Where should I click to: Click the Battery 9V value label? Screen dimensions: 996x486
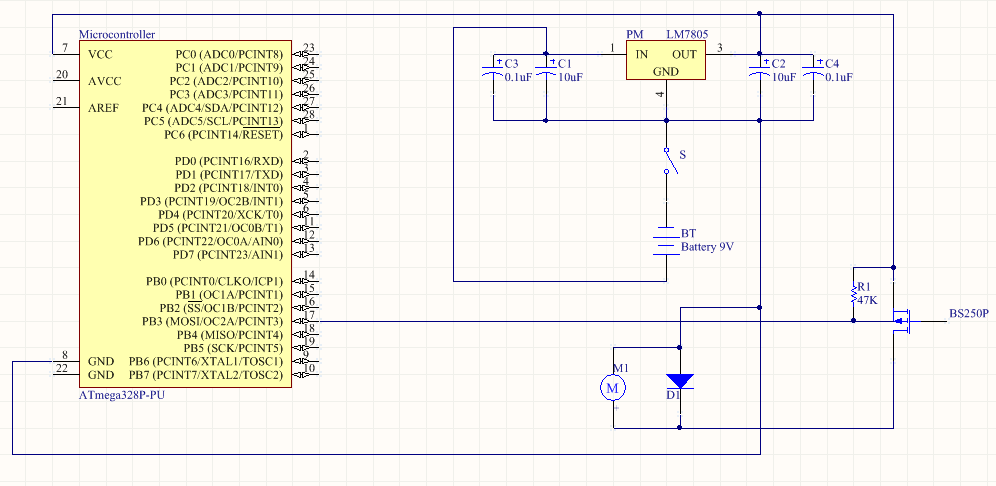point(713,246)
